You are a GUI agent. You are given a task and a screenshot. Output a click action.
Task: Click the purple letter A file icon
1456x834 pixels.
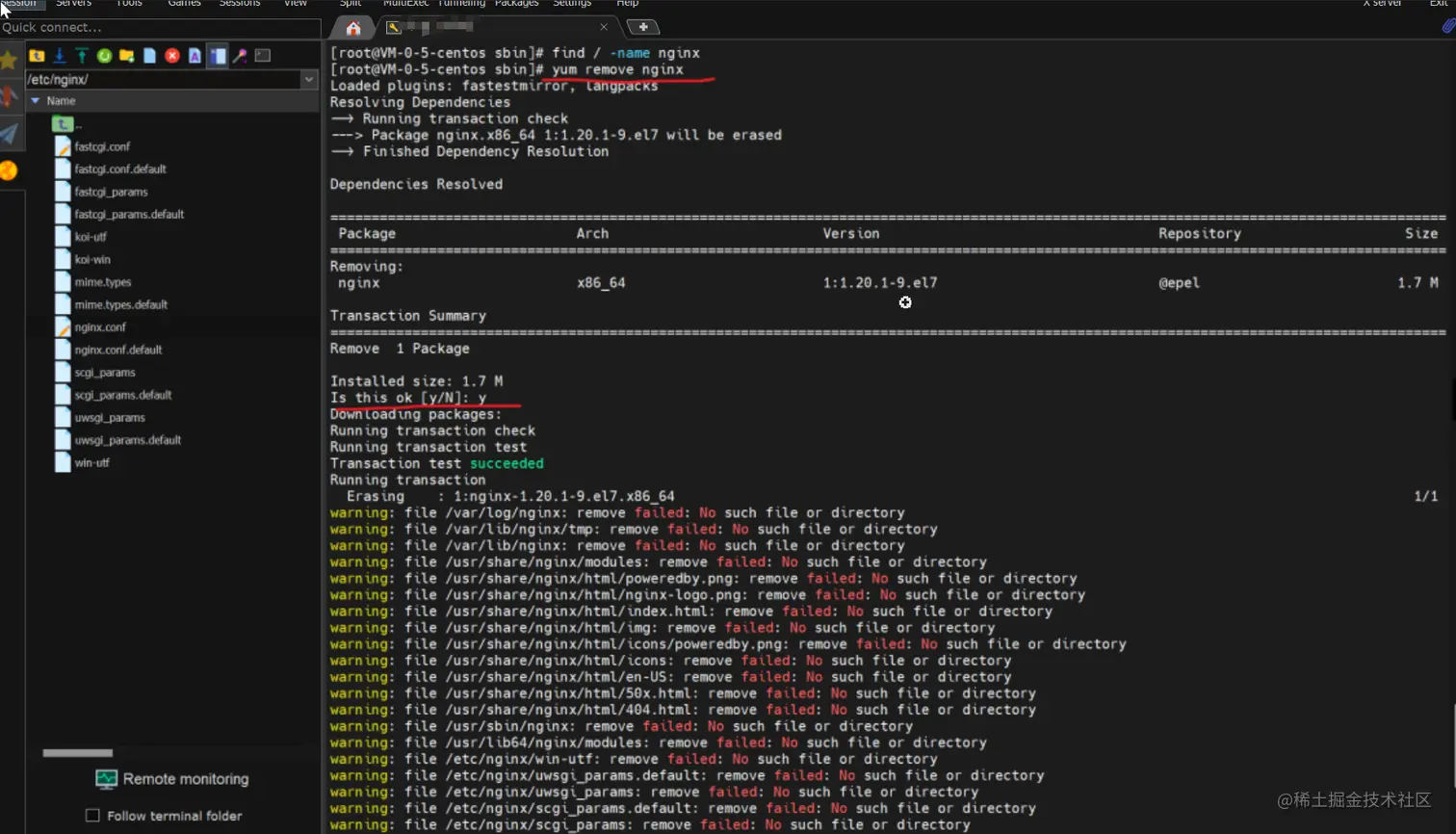coord(195,56)
